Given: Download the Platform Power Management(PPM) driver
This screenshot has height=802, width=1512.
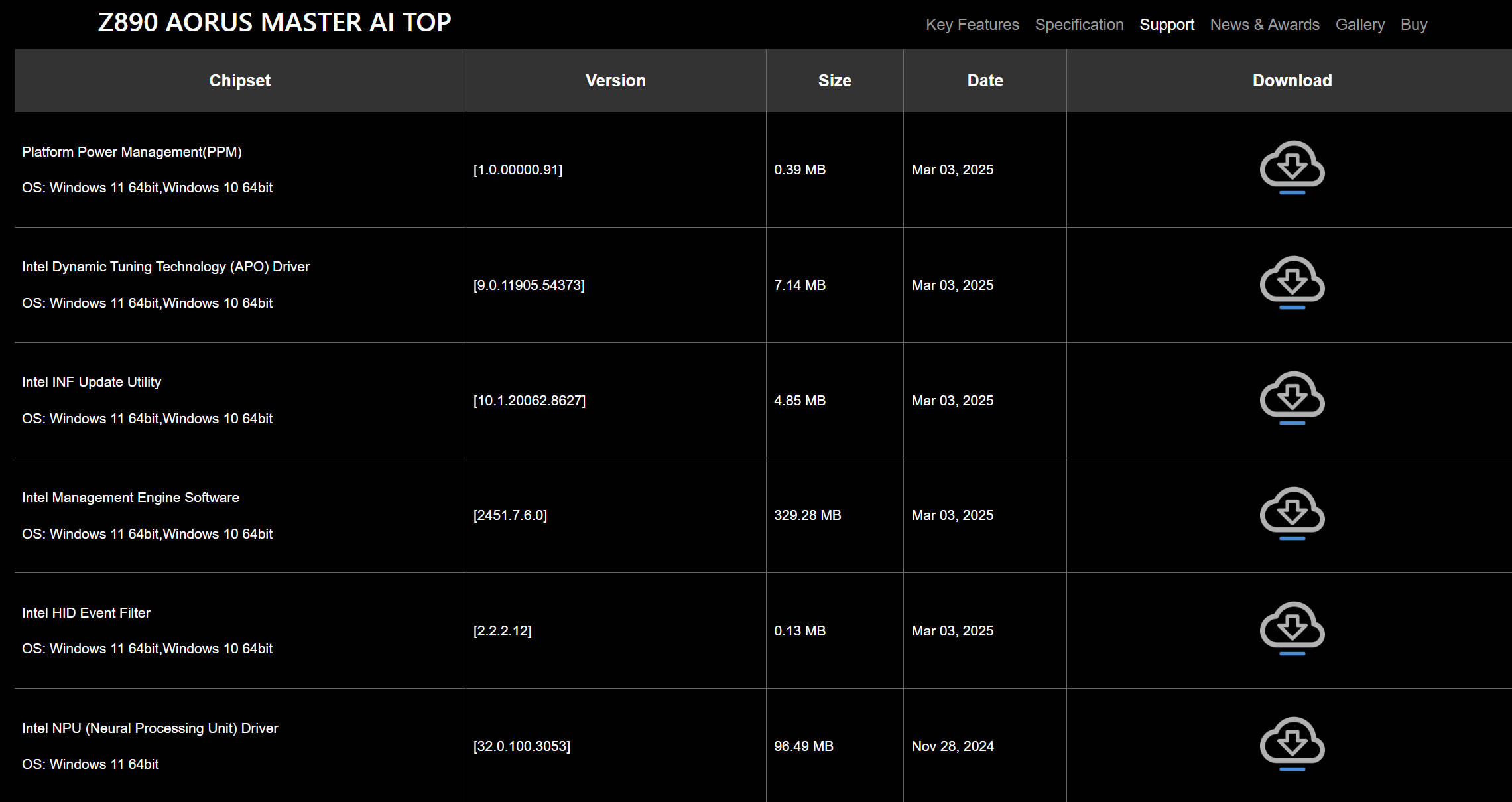Looking at the screenshot, I should [1292, 167].
